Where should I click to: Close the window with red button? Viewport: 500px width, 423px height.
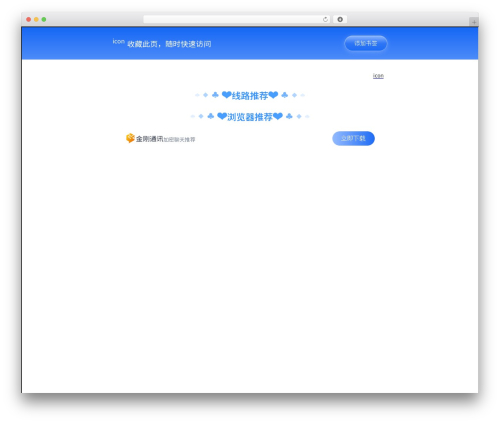(29, 20)
